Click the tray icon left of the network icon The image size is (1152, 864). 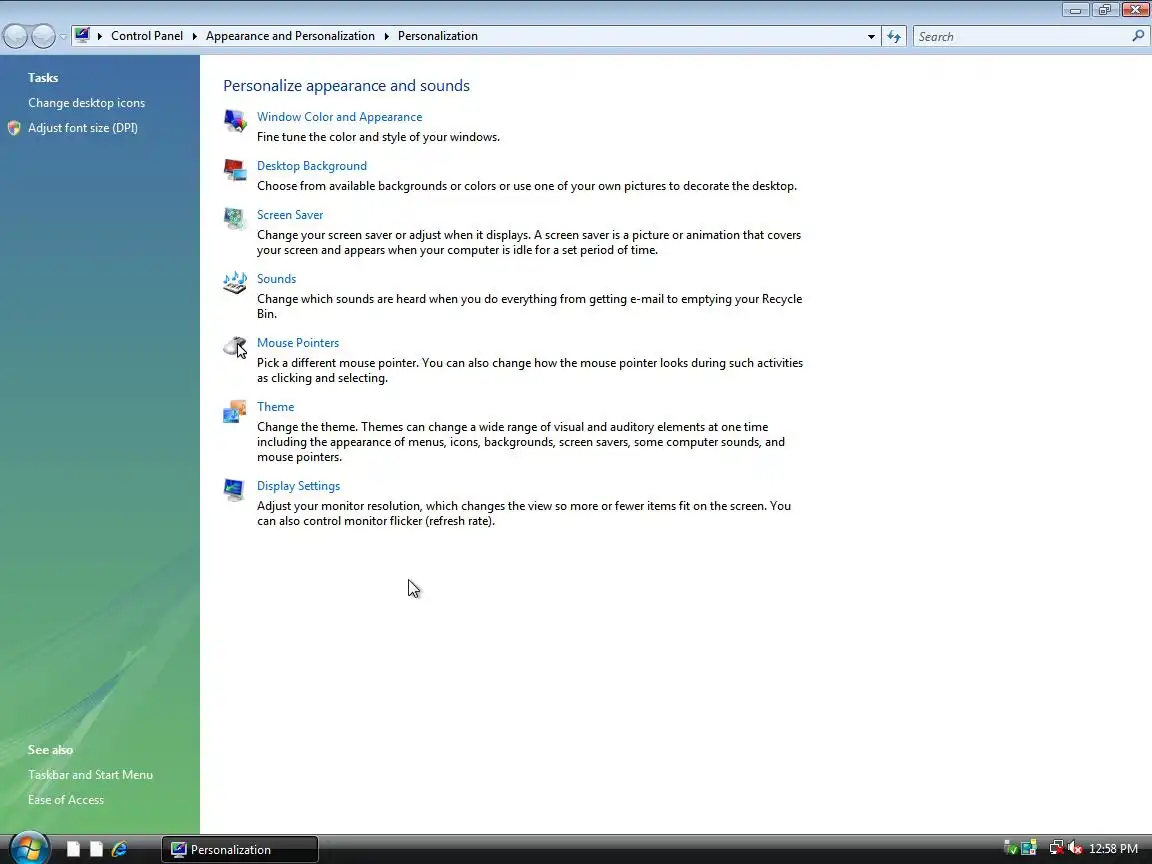tap(1029, 849)
